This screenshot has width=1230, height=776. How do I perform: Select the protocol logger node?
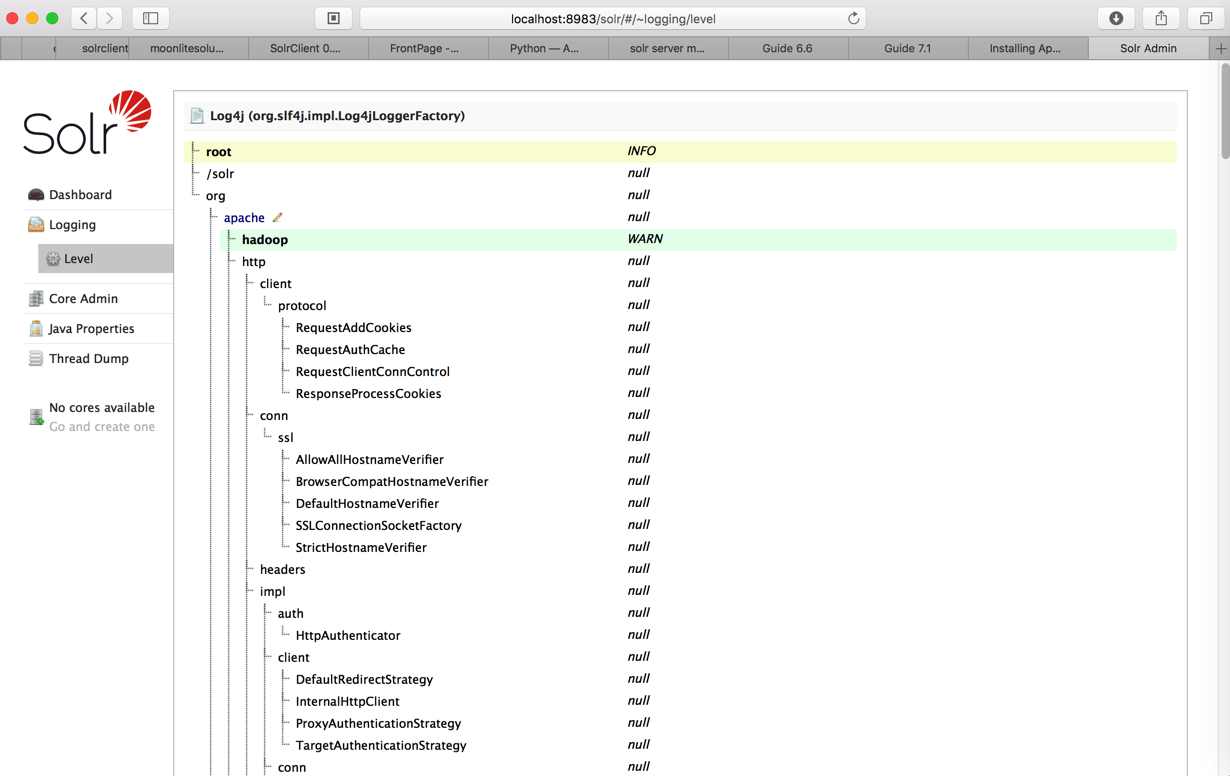[302, 306]
